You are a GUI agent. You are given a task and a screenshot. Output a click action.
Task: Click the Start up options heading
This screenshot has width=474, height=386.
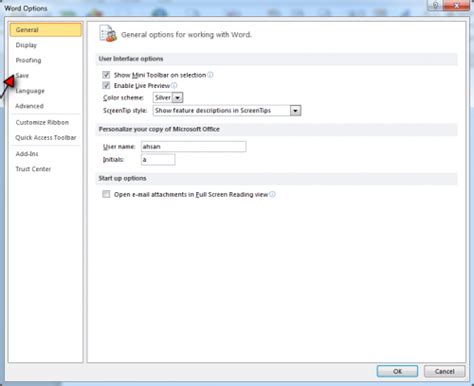pos(122,178)
